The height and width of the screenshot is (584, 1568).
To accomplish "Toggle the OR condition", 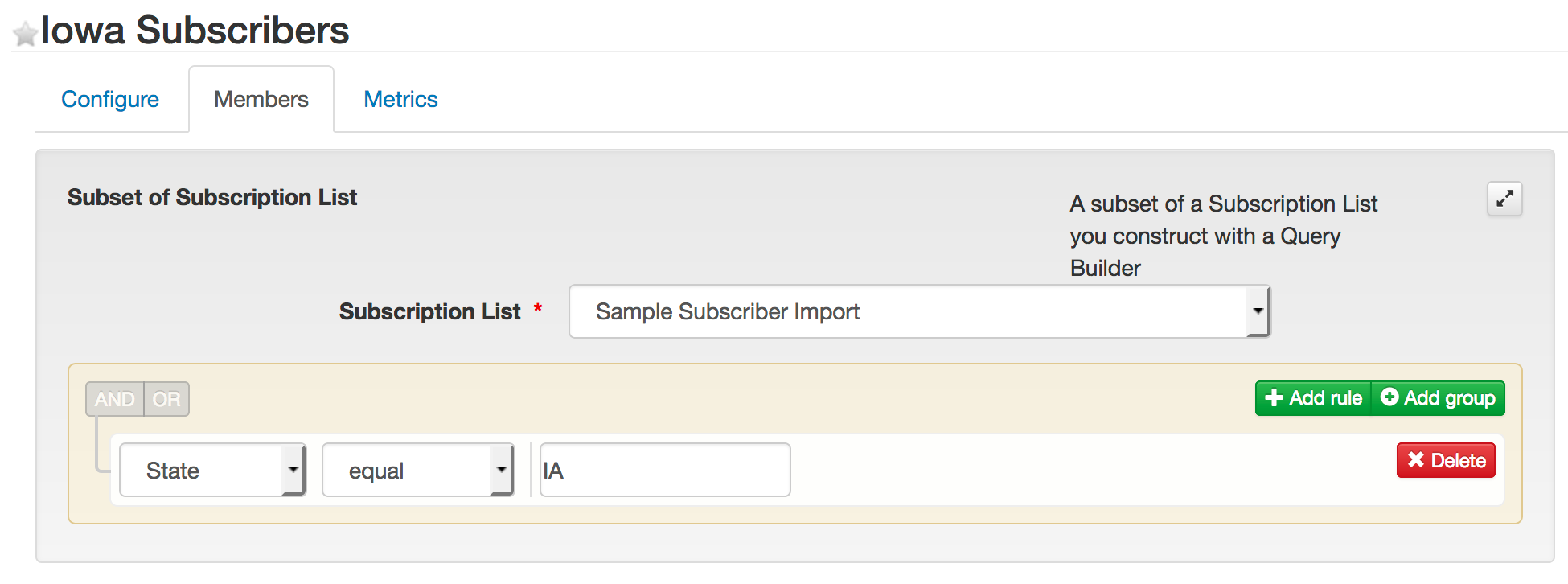I will tap(166, 399).
